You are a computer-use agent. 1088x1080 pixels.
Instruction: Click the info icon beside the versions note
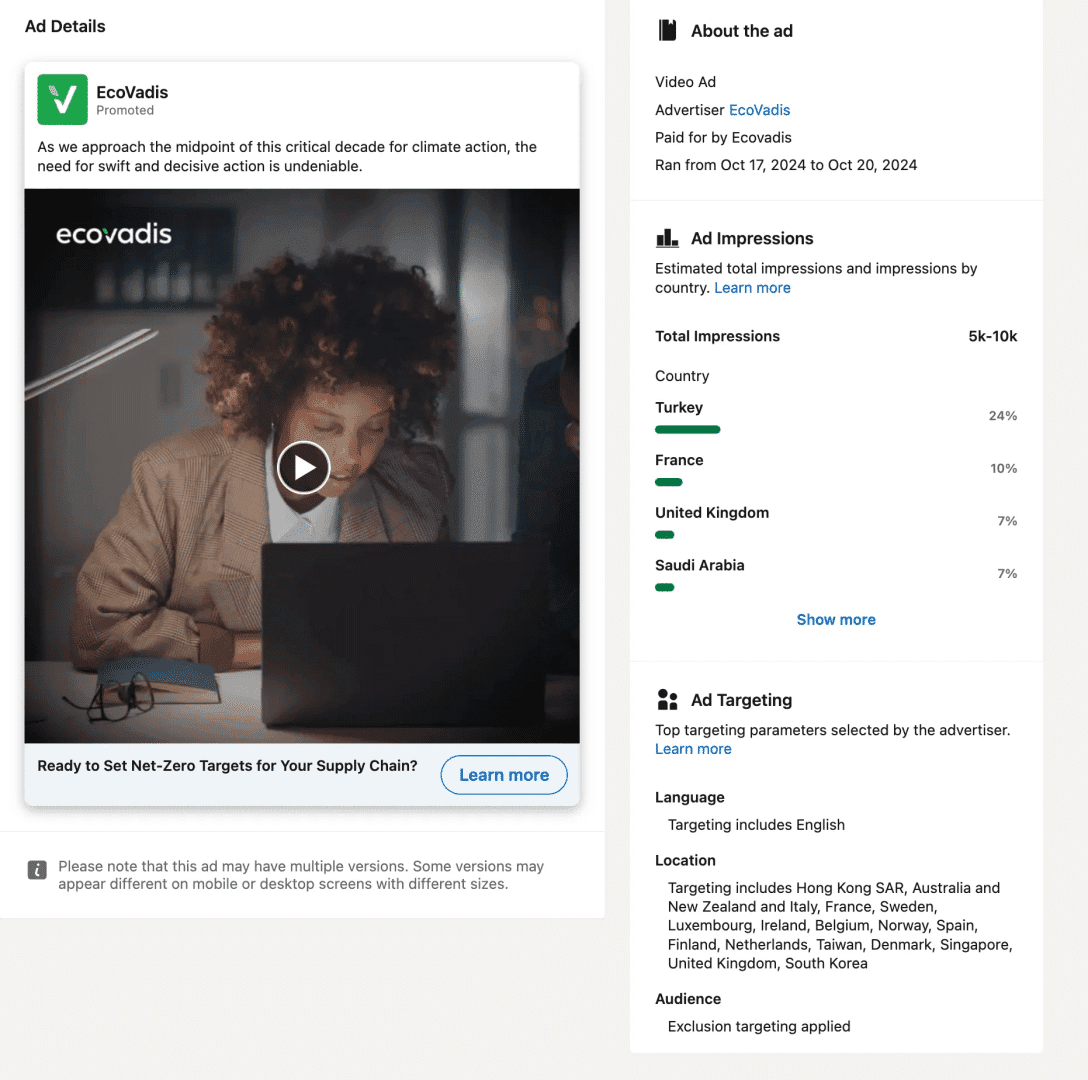tap(37, 870)
